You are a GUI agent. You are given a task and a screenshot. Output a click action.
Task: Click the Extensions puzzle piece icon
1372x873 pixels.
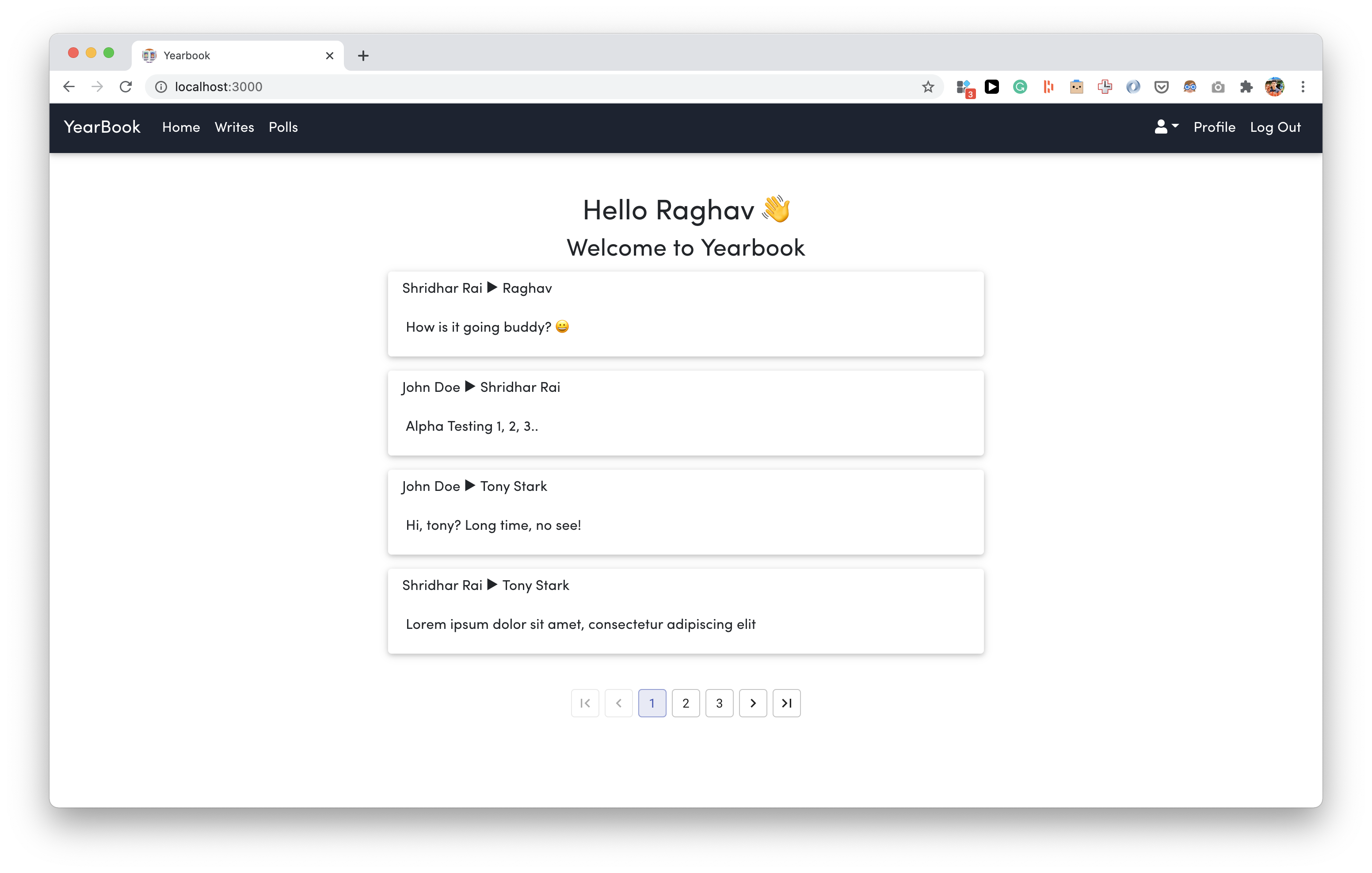click(1246, 87)
